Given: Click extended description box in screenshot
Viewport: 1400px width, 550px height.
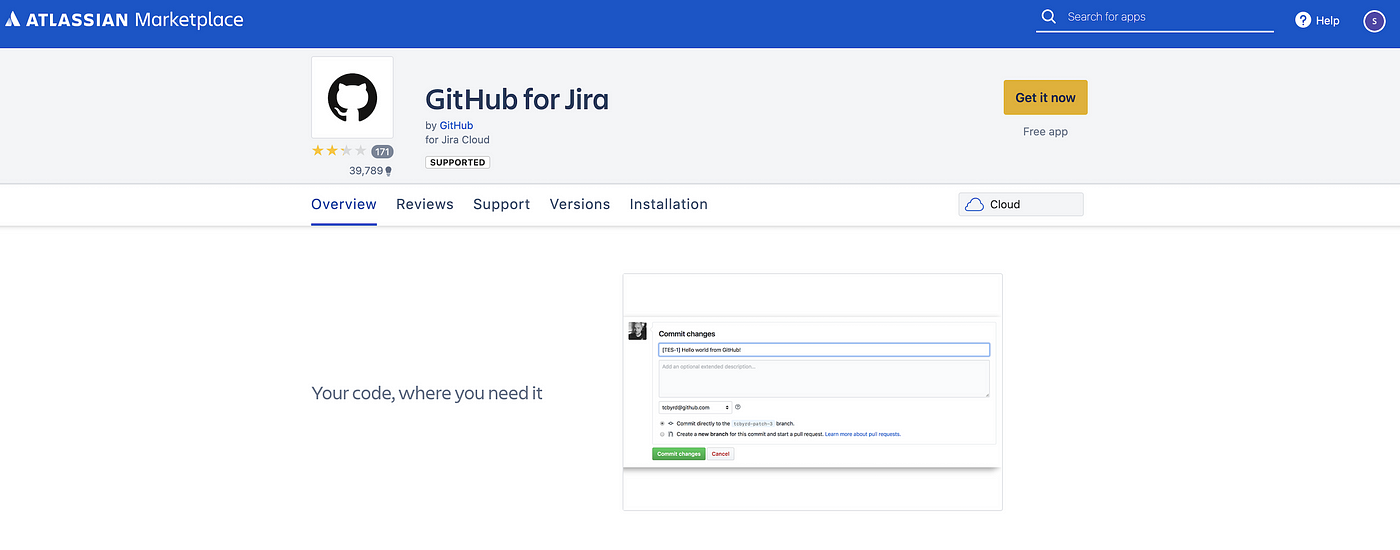Looking at the screenshot, I should (x=824, y=379).
